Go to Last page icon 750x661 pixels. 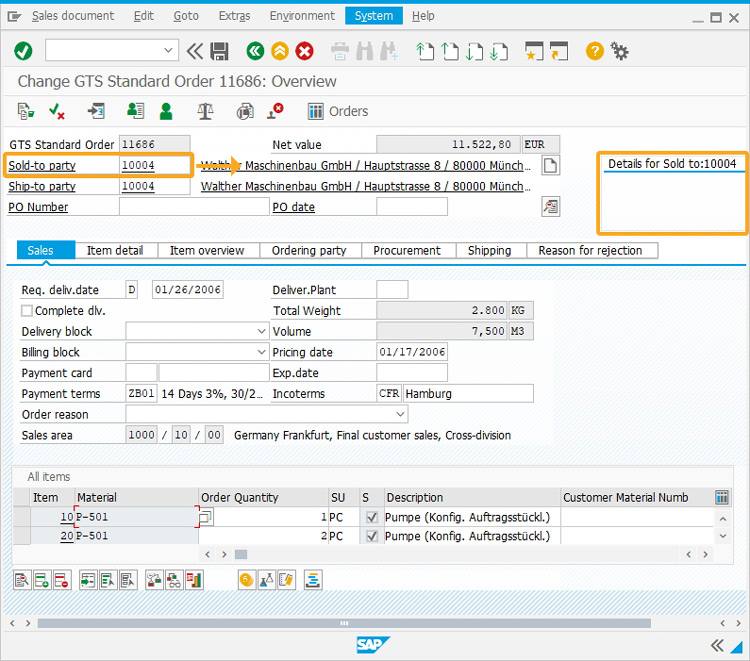tap(499, 51)
